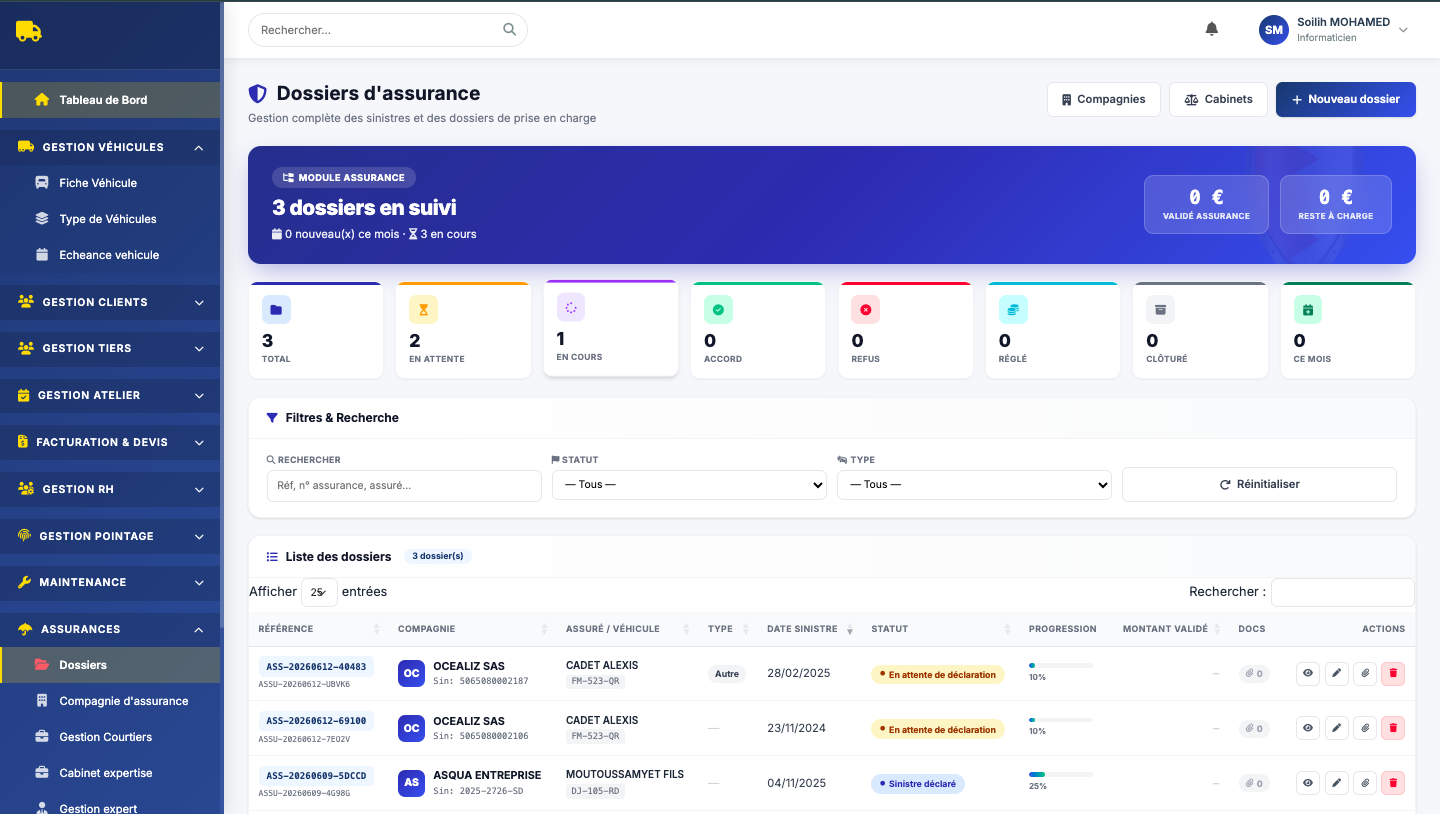Viewport: 1440px width, 814px height.
Task: Focus the global Rechercher search field
Action: [x=388, y=30]
